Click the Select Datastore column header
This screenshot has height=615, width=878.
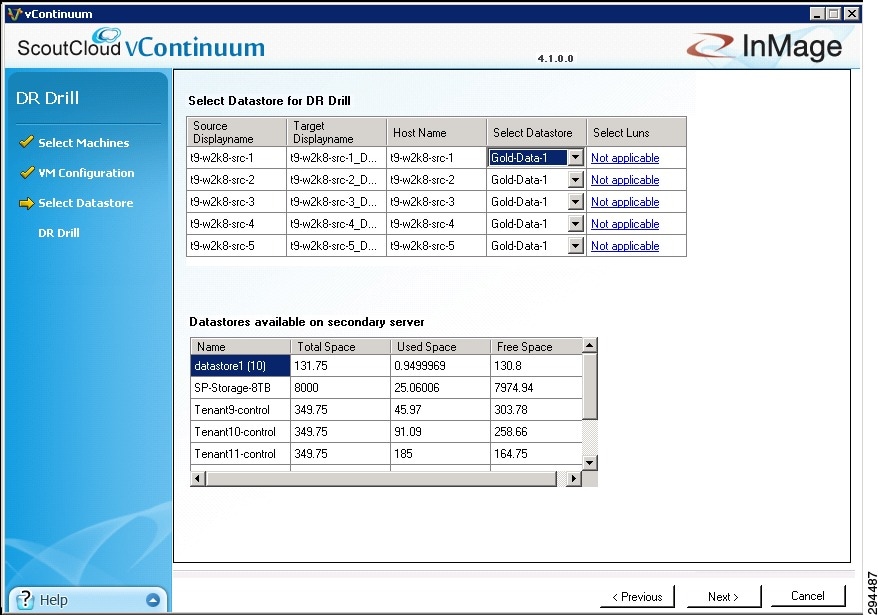point(536,132)
